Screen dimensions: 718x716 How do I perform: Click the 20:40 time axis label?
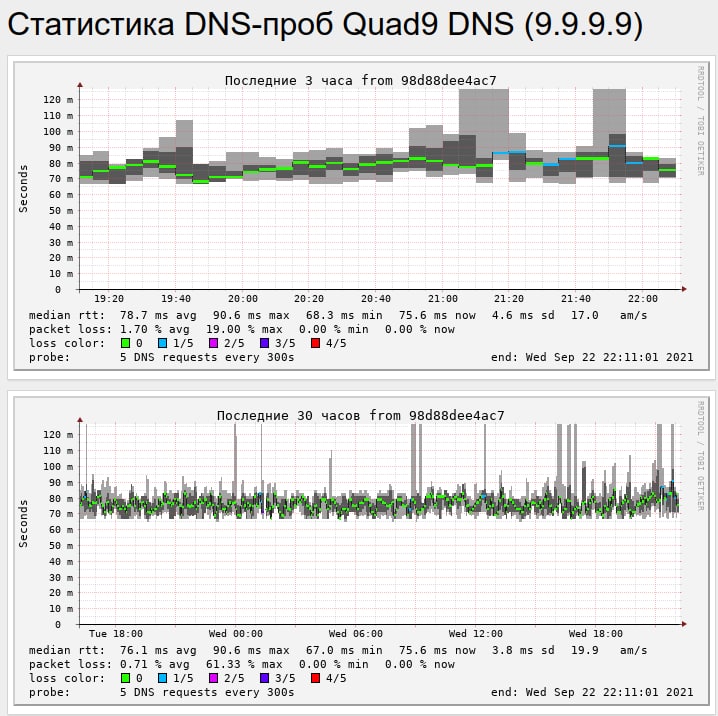375,299
